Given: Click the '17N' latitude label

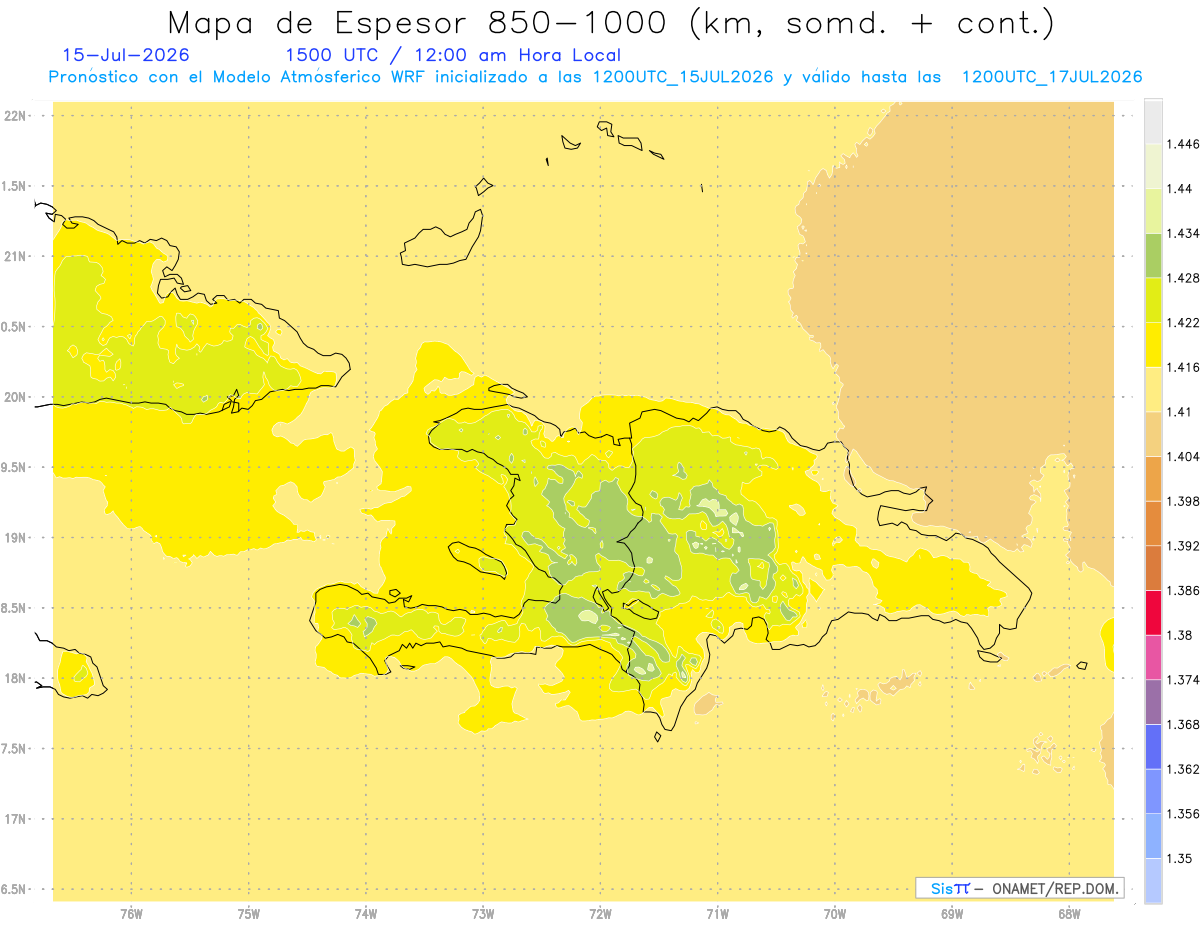Looking at the screenshot, I should click(x=17, y=819).
